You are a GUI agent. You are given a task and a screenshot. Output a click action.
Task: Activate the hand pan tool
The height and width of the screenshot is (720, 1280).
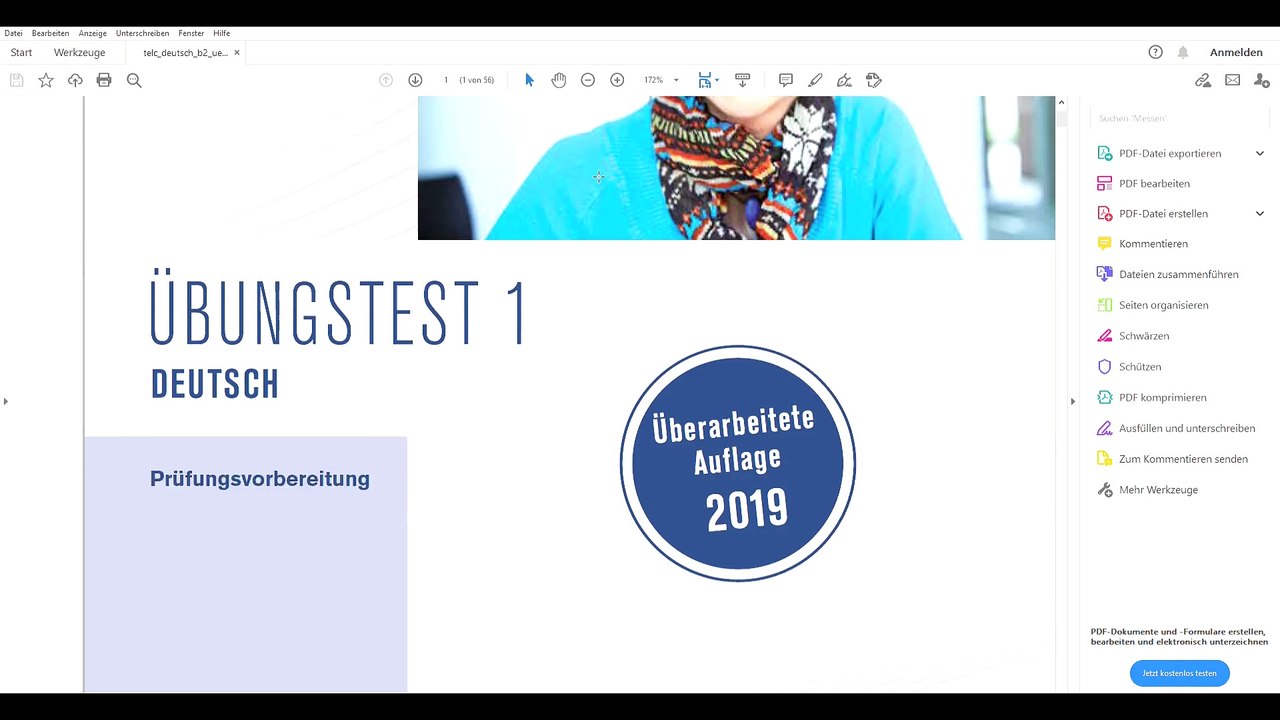coord(558,80)
